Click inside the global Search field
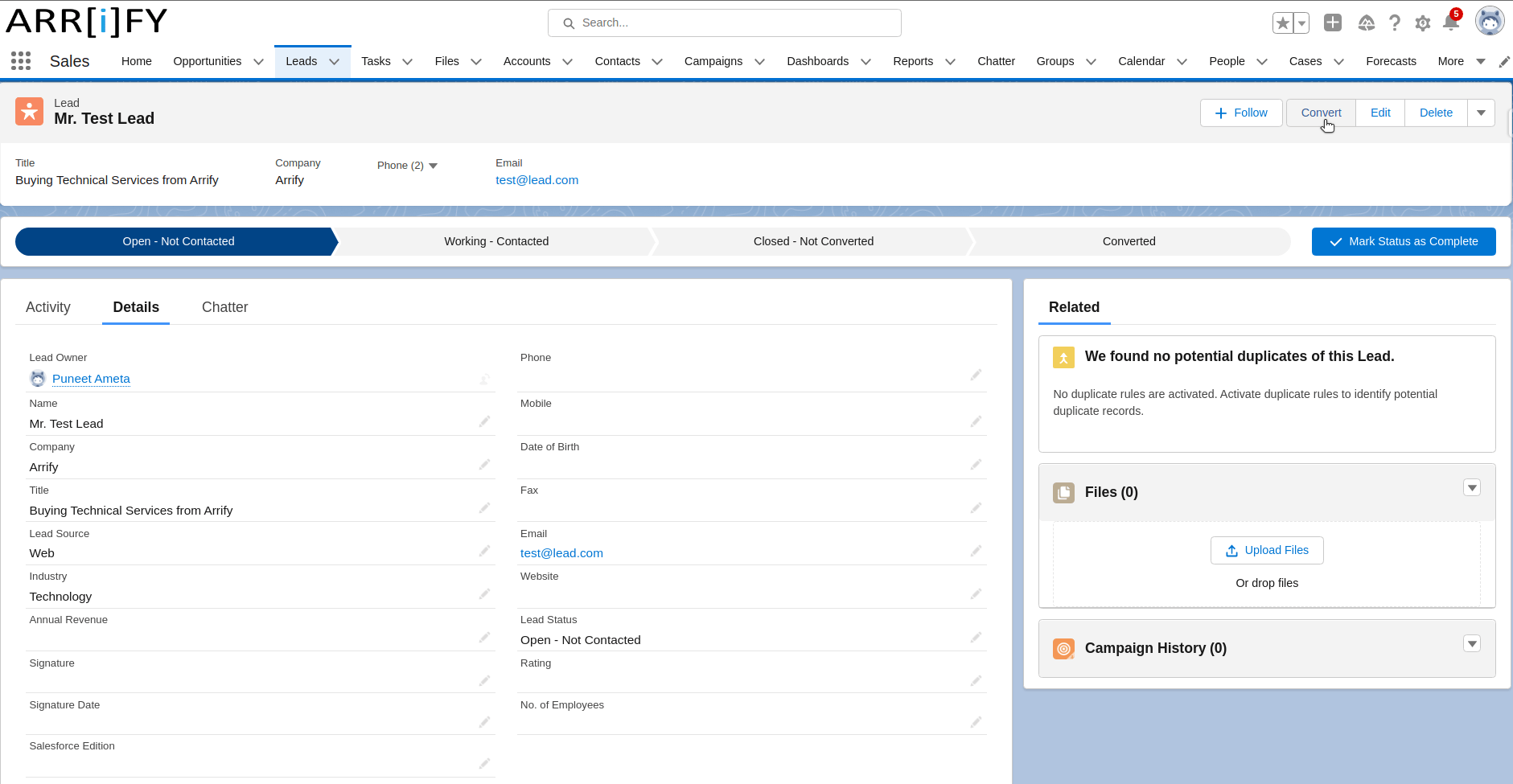The height and width of the screenshot is (784, 1513). click(x=723, y=23)
